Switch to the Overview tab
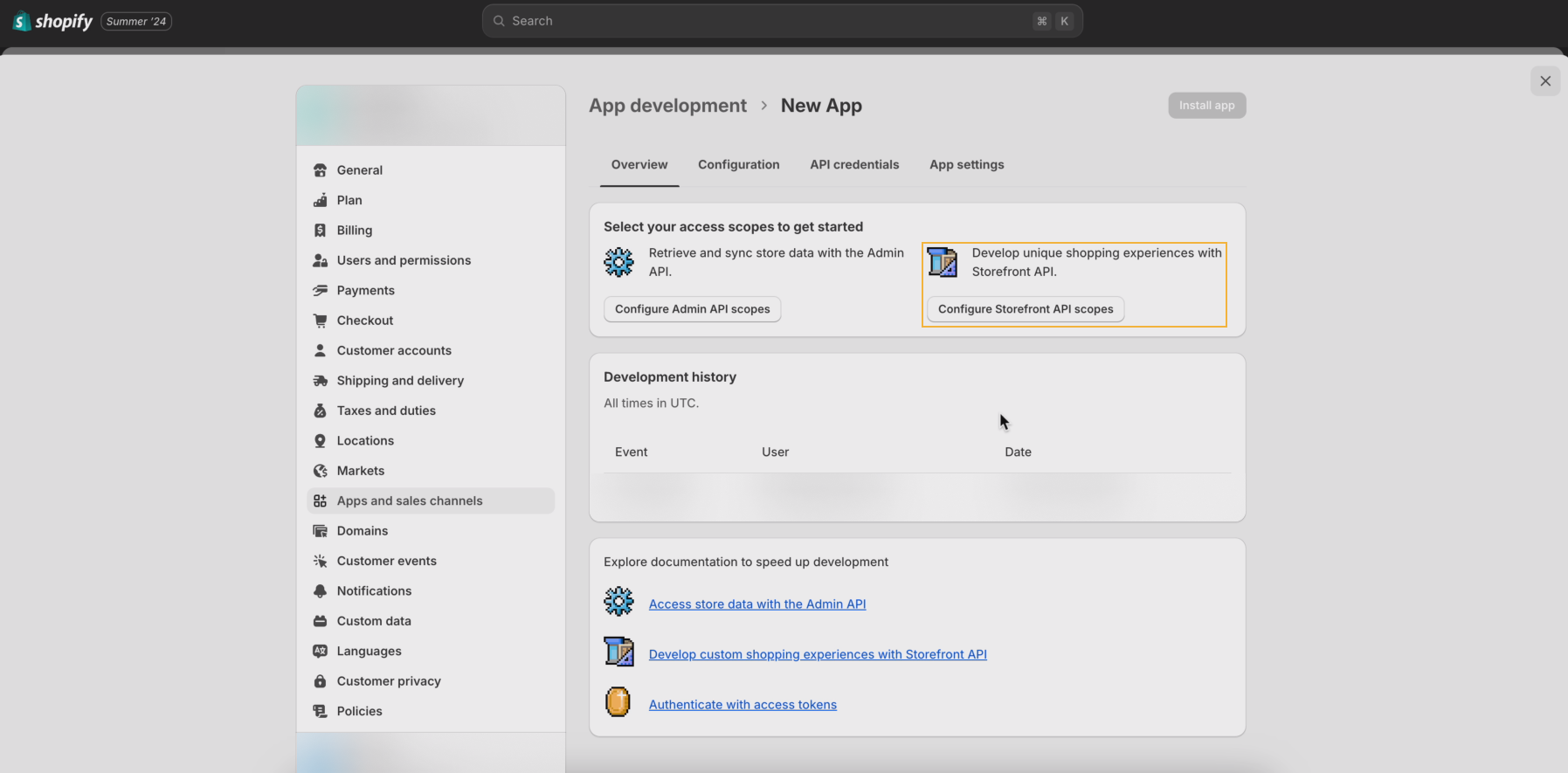The image size is (1568, 773). 639,165
